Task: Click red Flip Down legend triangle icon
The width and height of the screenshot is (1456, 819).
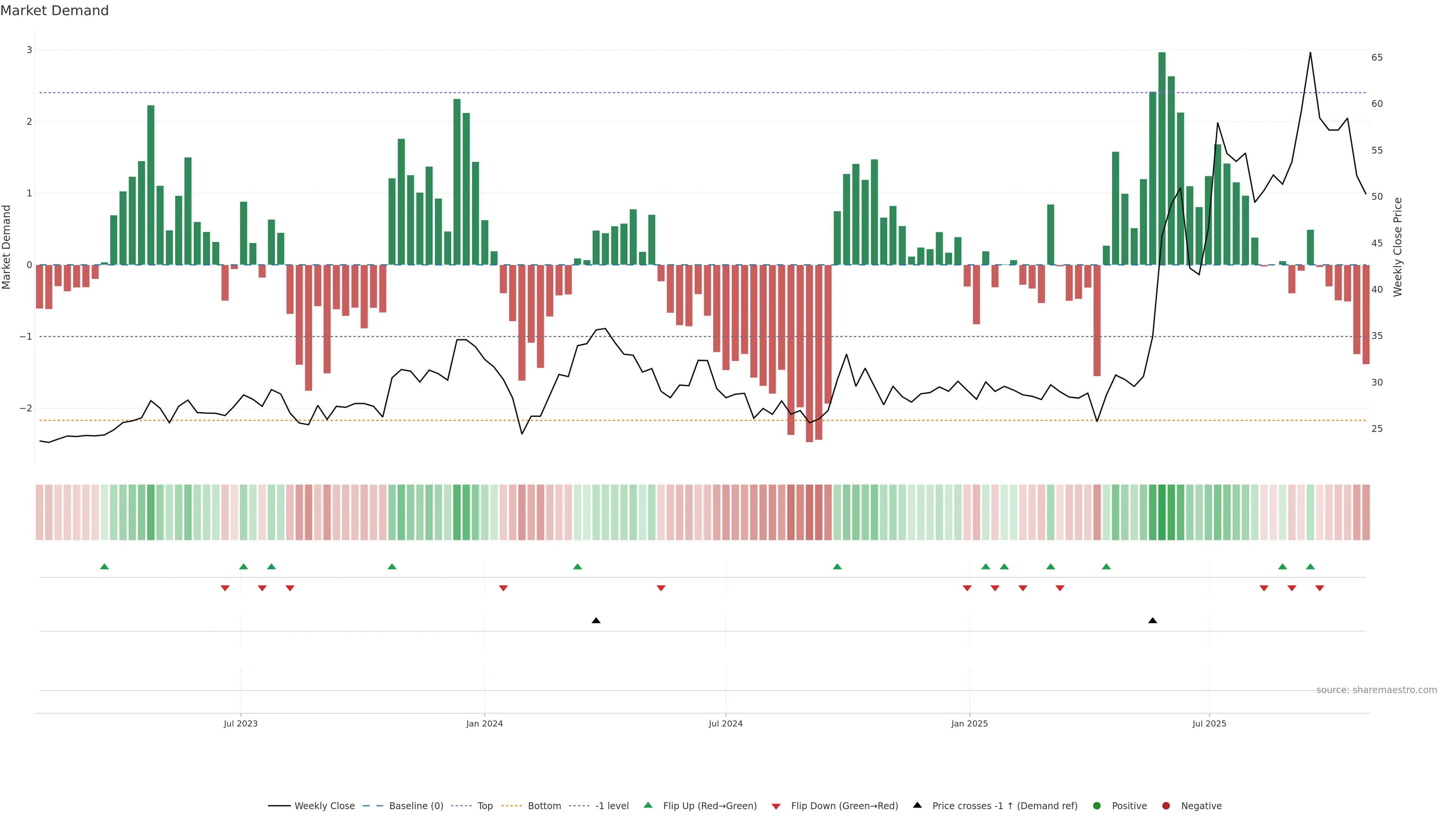Action: click(x=776, y=806)
